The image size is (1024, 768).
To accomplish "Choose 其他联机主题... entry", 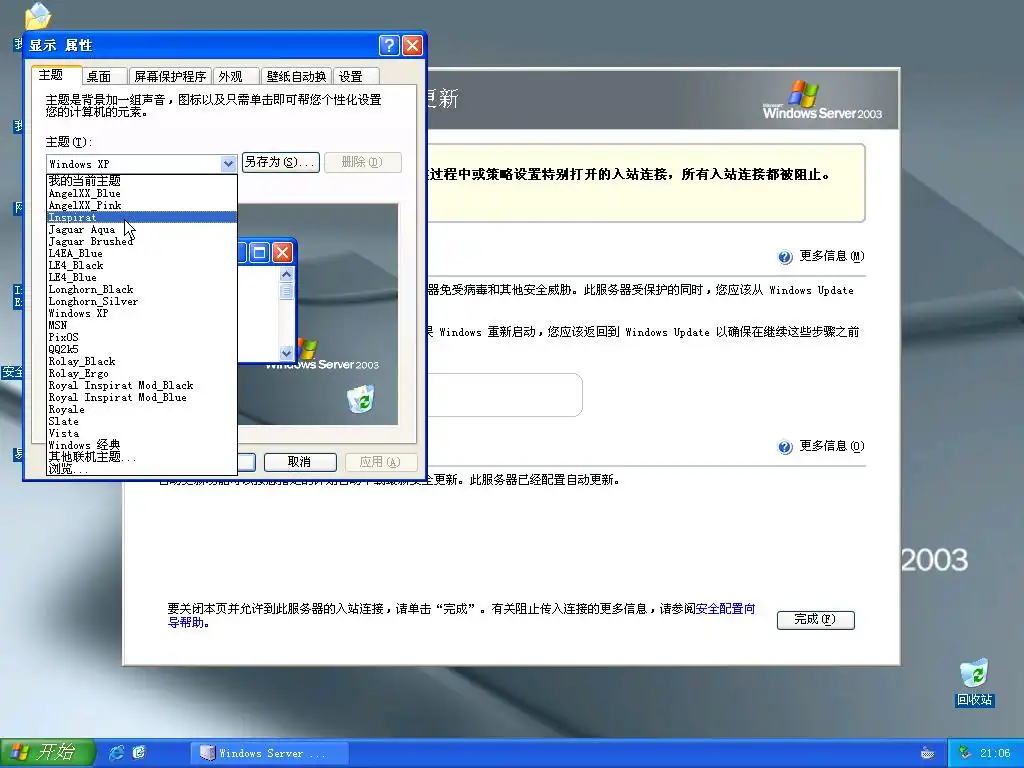I will [x=142, y=456].
